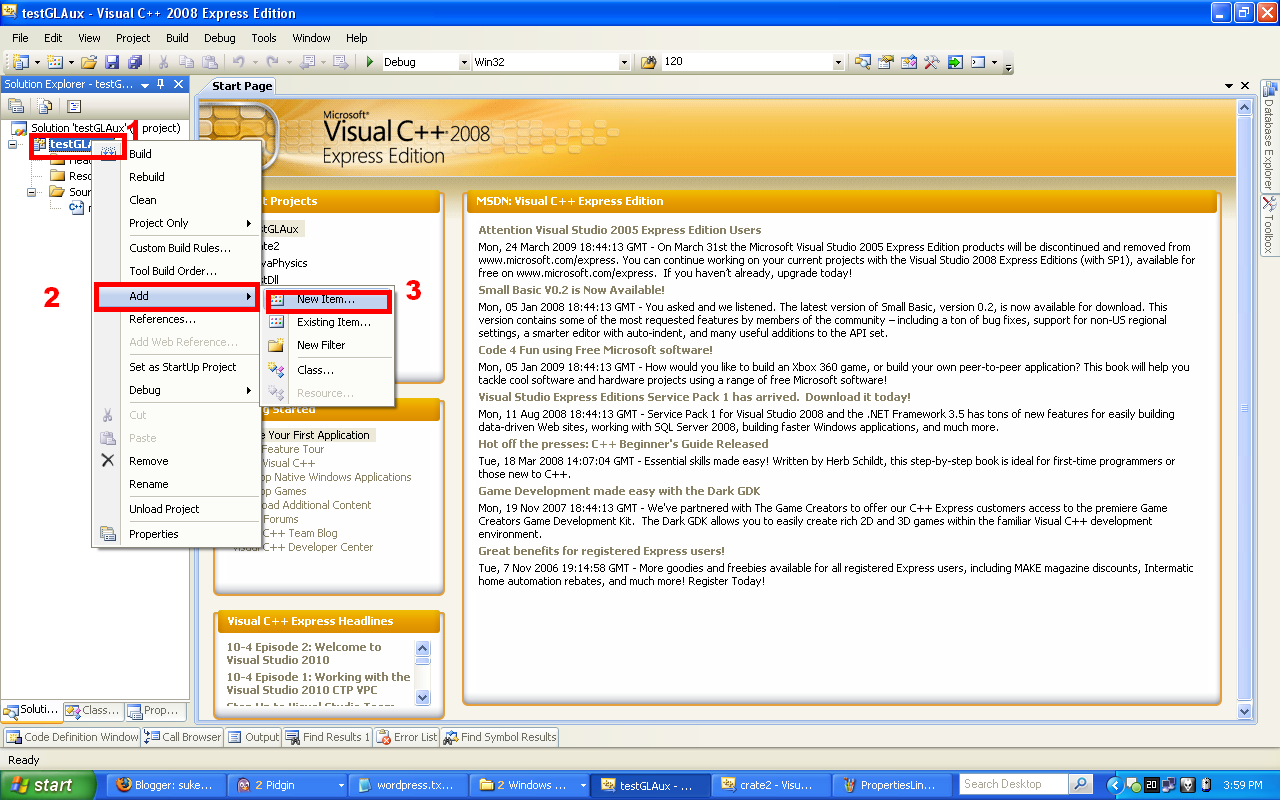Image resolution: width=1280 pixels, height=800 pixels.
Task: Click the New Project toolbar icon
Action: point(19,62)
